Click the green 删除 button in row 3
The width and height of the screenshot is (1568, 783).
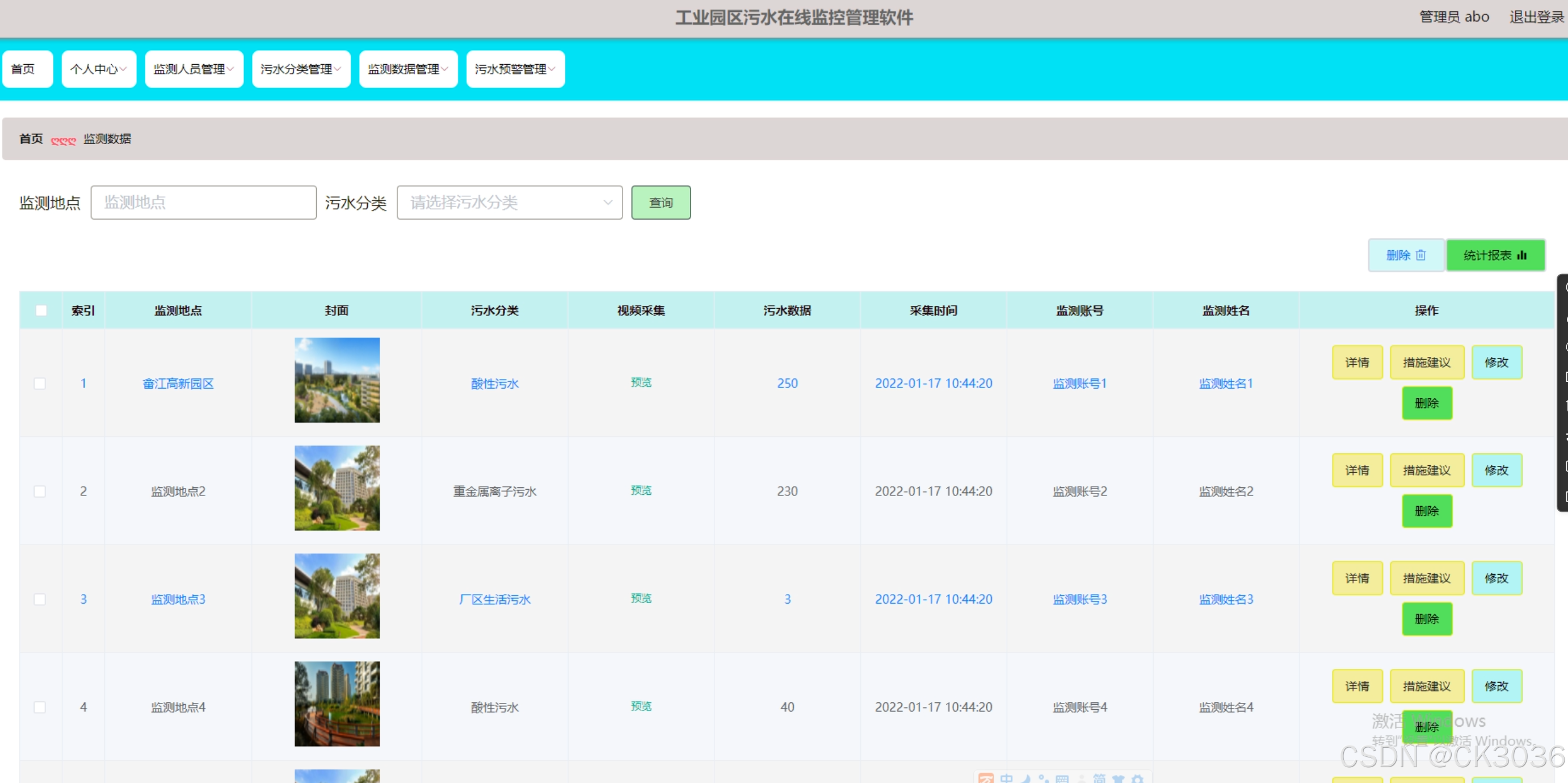click(1426, 618)
